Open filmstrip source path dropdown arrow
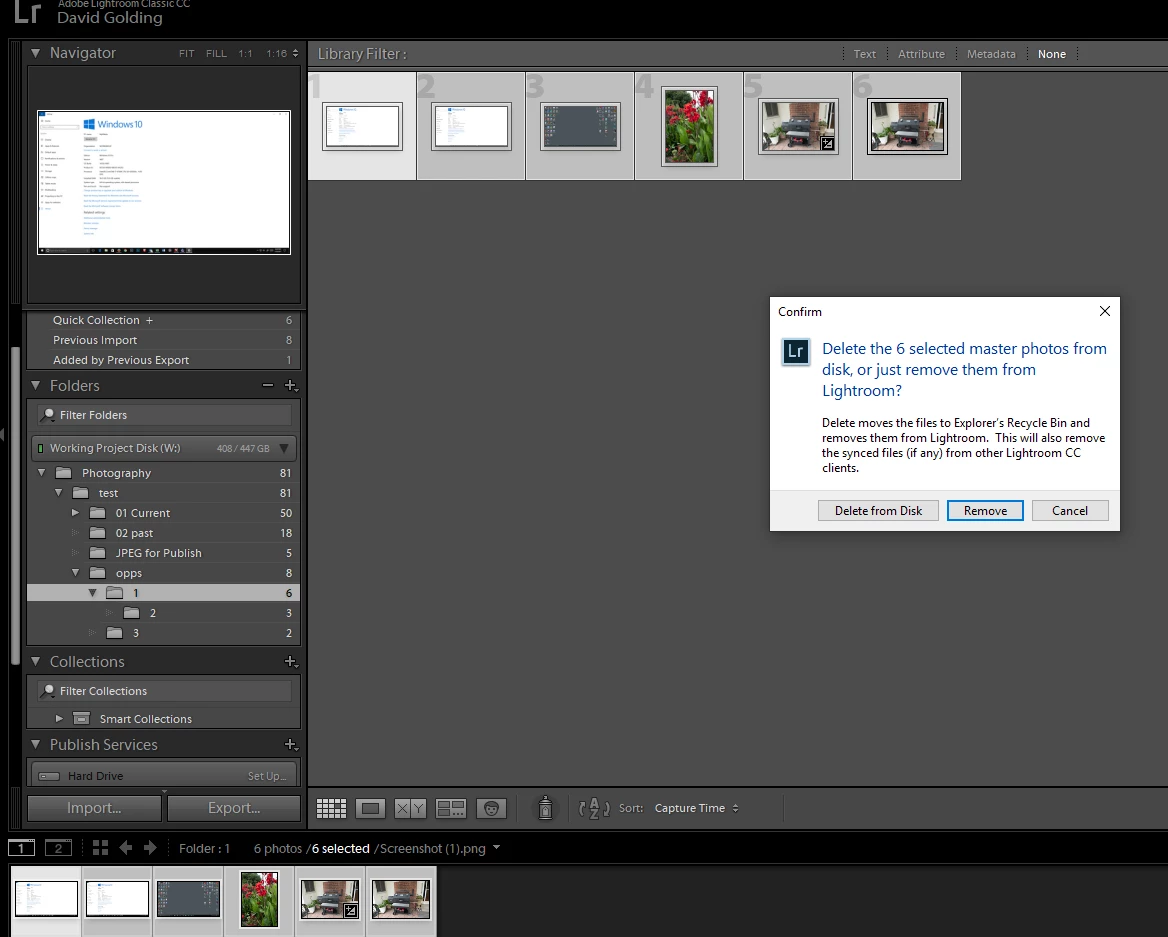This screenshot has height=937, width=1168. tap(497, 848)
